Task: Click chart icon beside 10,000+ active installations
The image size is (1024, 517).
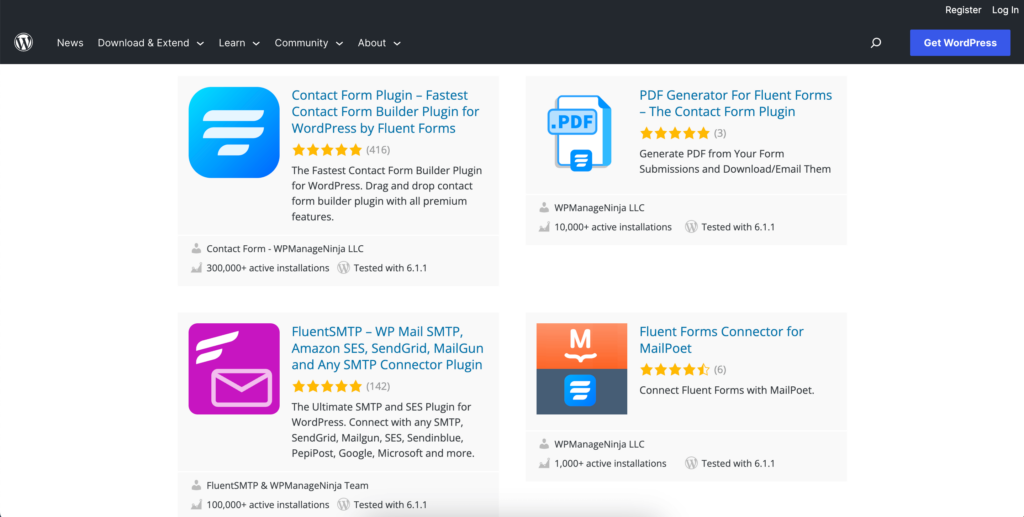Action: [544, 227]
